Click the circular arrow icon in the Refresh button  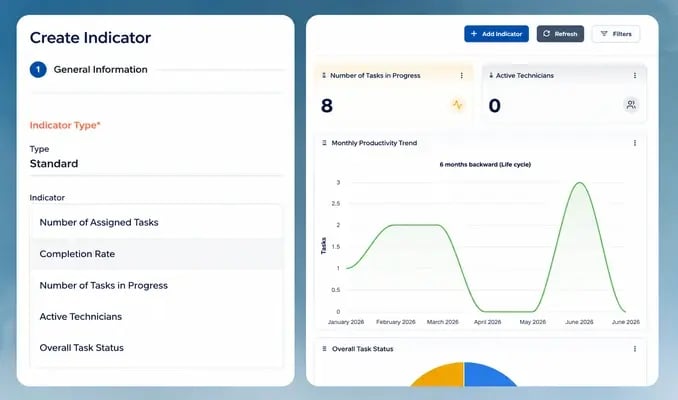coord(547,34)
